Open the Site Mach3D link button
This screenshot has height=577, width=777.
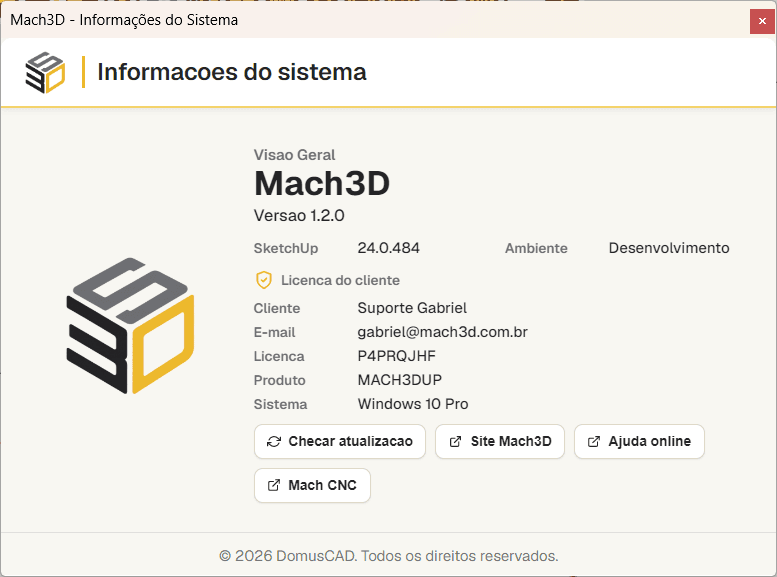[x=500, y=441]
